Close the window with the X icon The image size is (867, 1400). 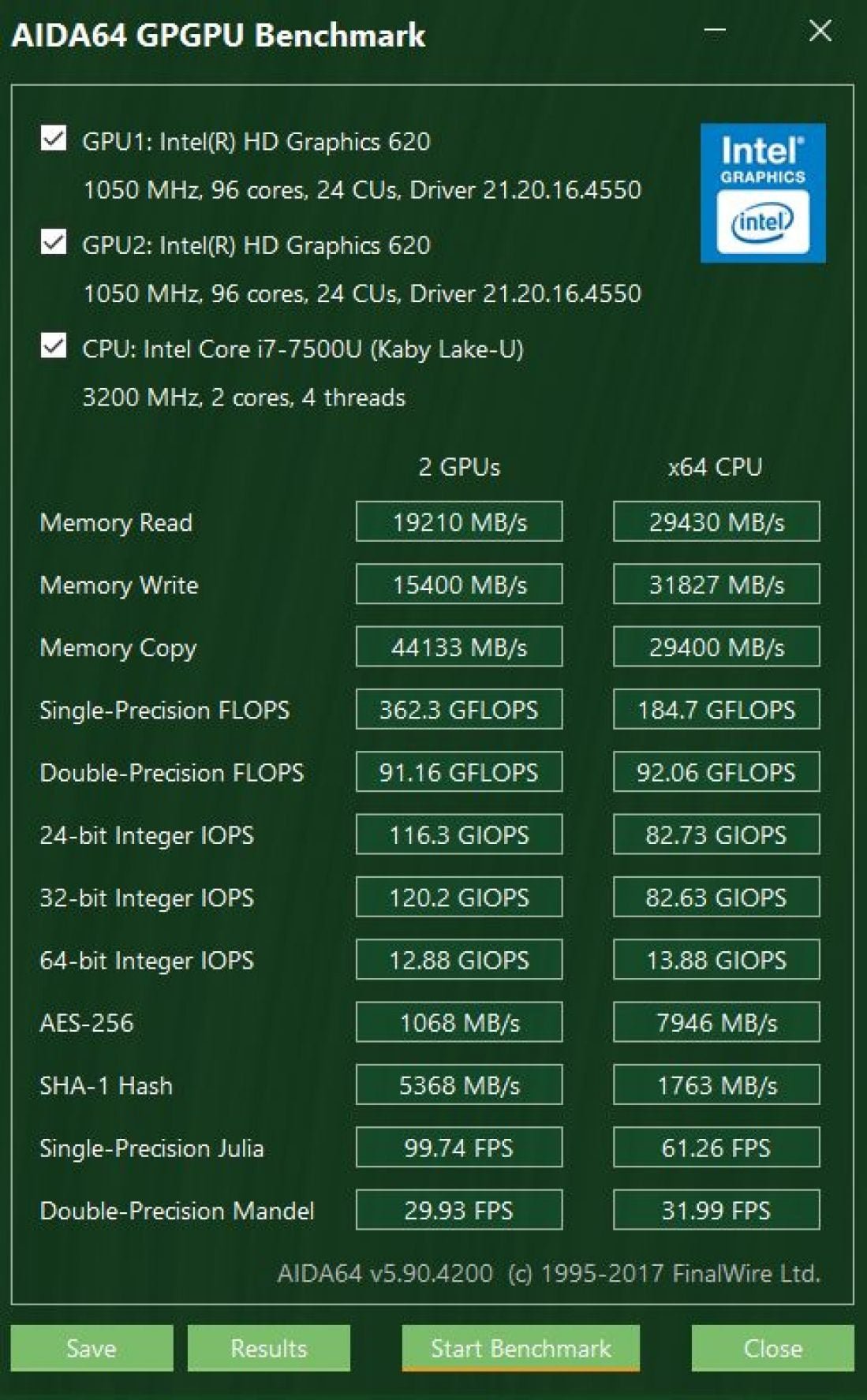point(820,32)
